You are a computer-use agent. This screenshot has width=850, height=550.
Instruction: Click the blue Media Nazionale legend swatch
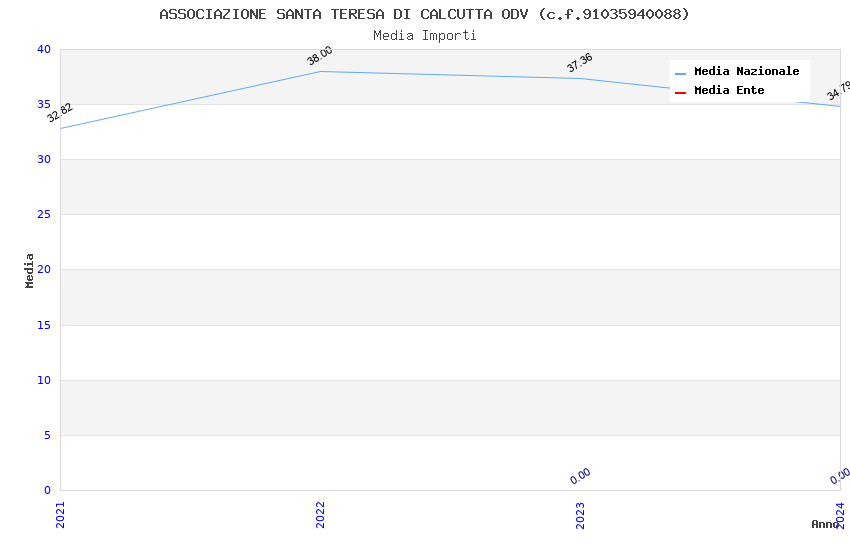[680, 73]
